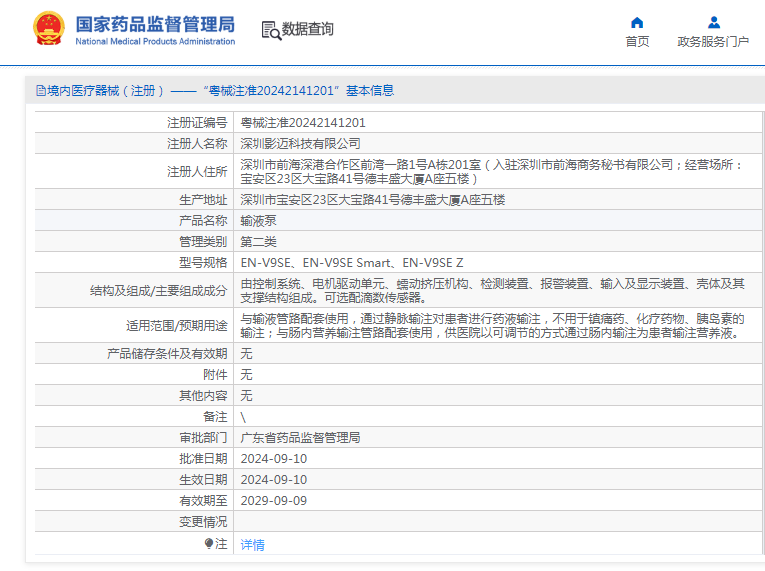Screen dimensions: 765x571
Task: Click the 有效期至 row label
Action: point(203,501)
